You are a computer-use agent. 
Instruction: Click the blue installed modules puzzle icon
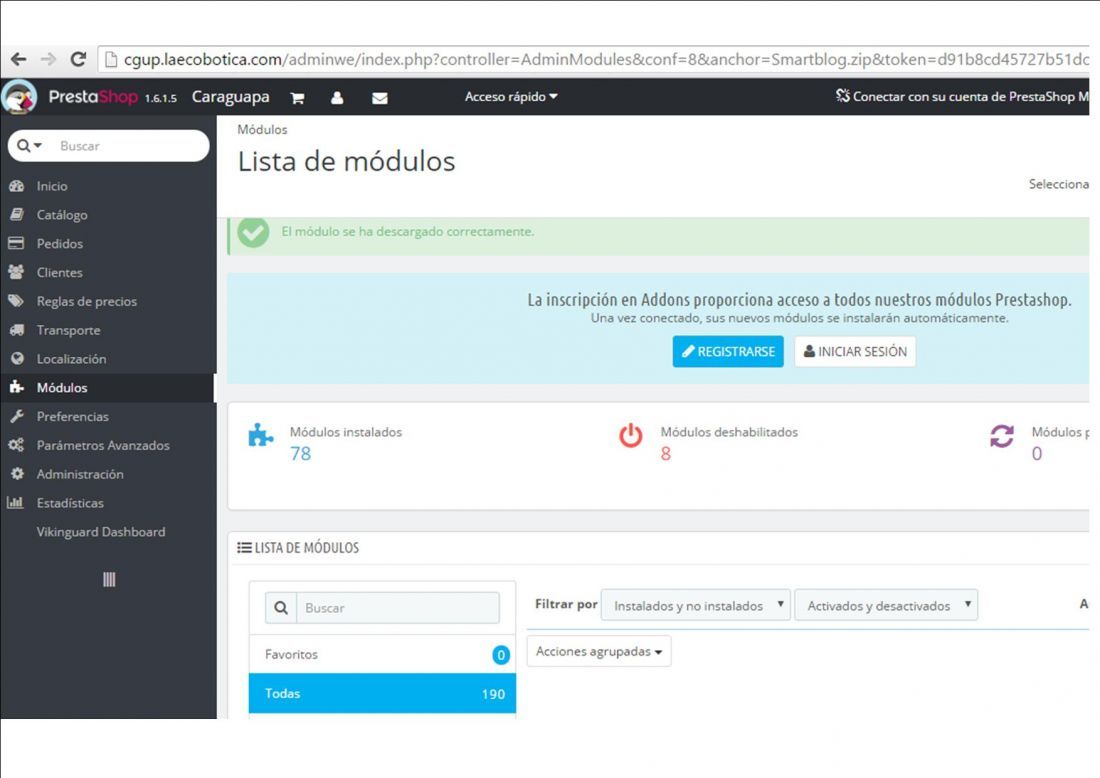(260, 436)
